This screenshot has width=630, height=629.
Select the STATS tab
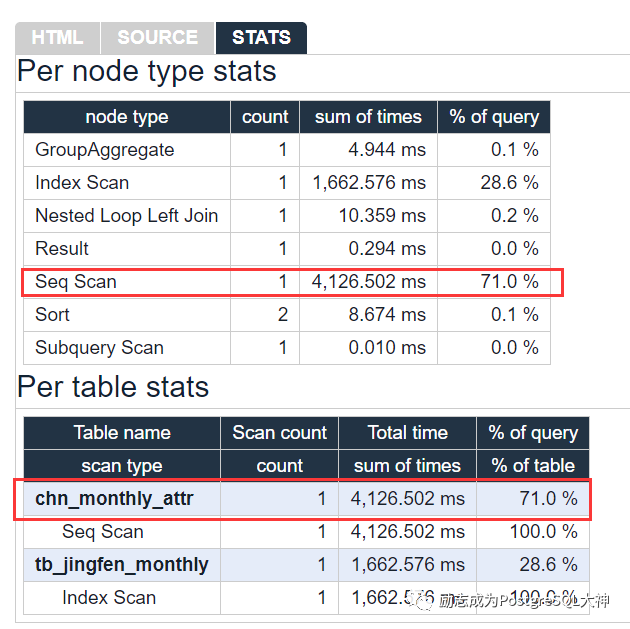[x=261, y=38]
